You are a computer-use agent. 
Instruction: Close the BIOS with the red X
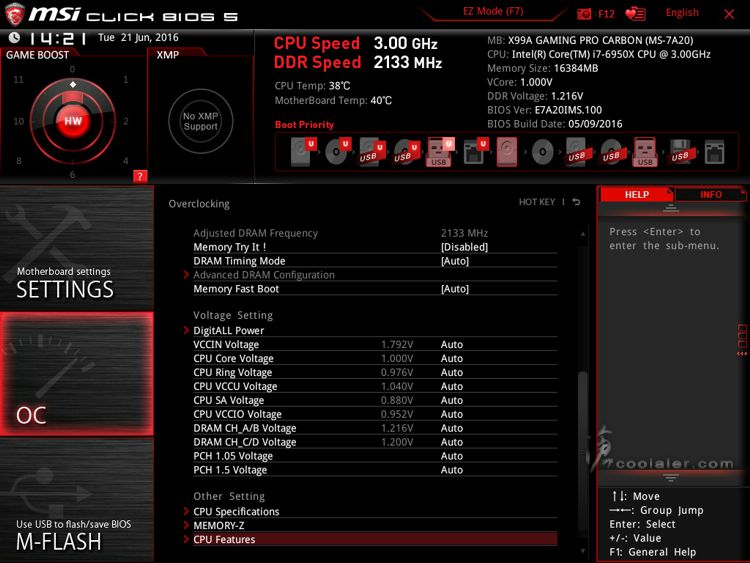(x=729, y=14)
